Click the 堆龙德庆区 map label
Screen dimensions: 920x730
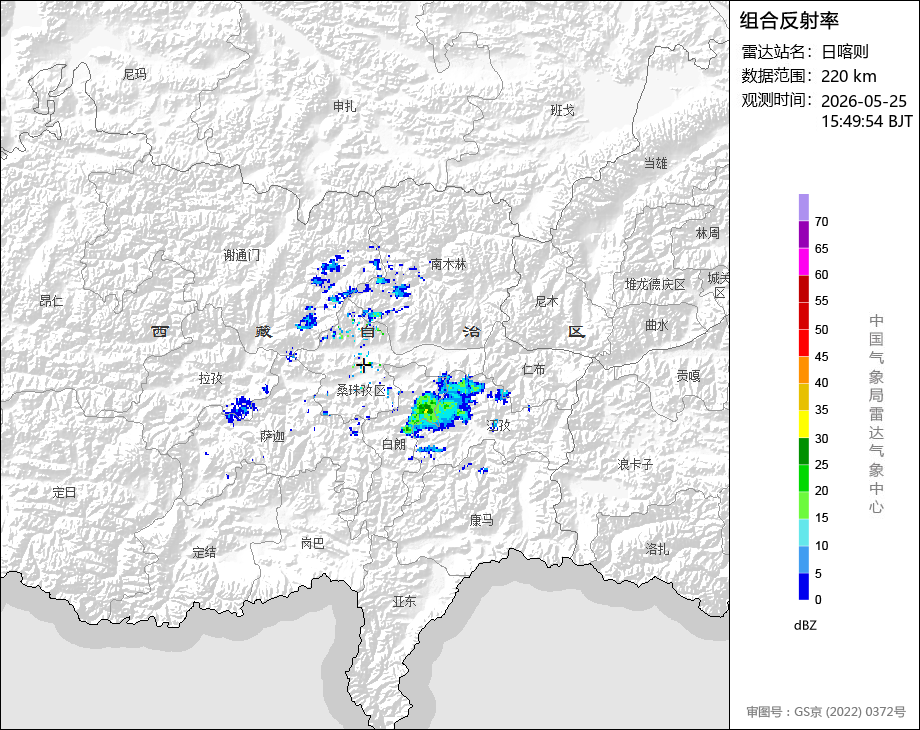tap(655, 285)
